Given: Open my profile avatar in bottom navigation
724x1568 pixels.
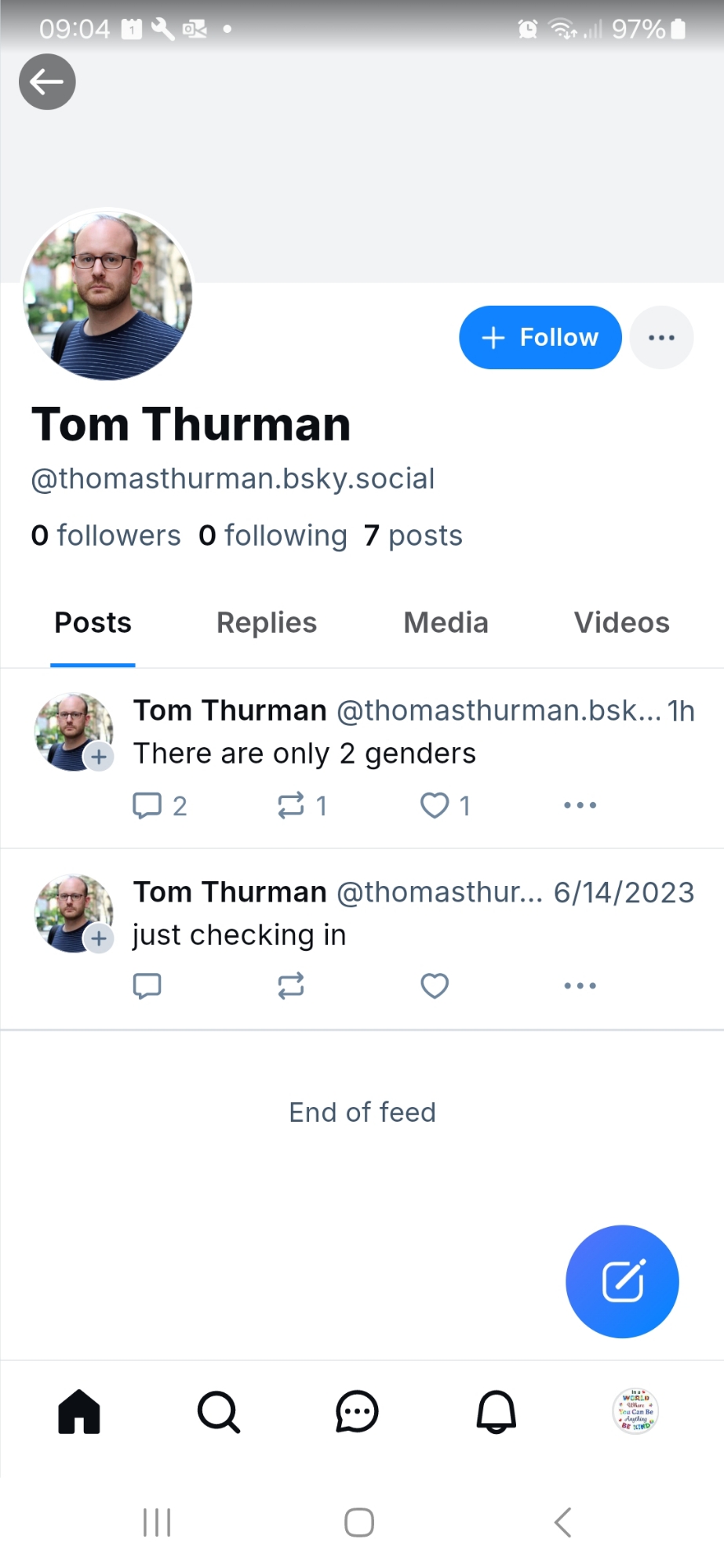Looking at the screenshot, I should (635, 1411).
